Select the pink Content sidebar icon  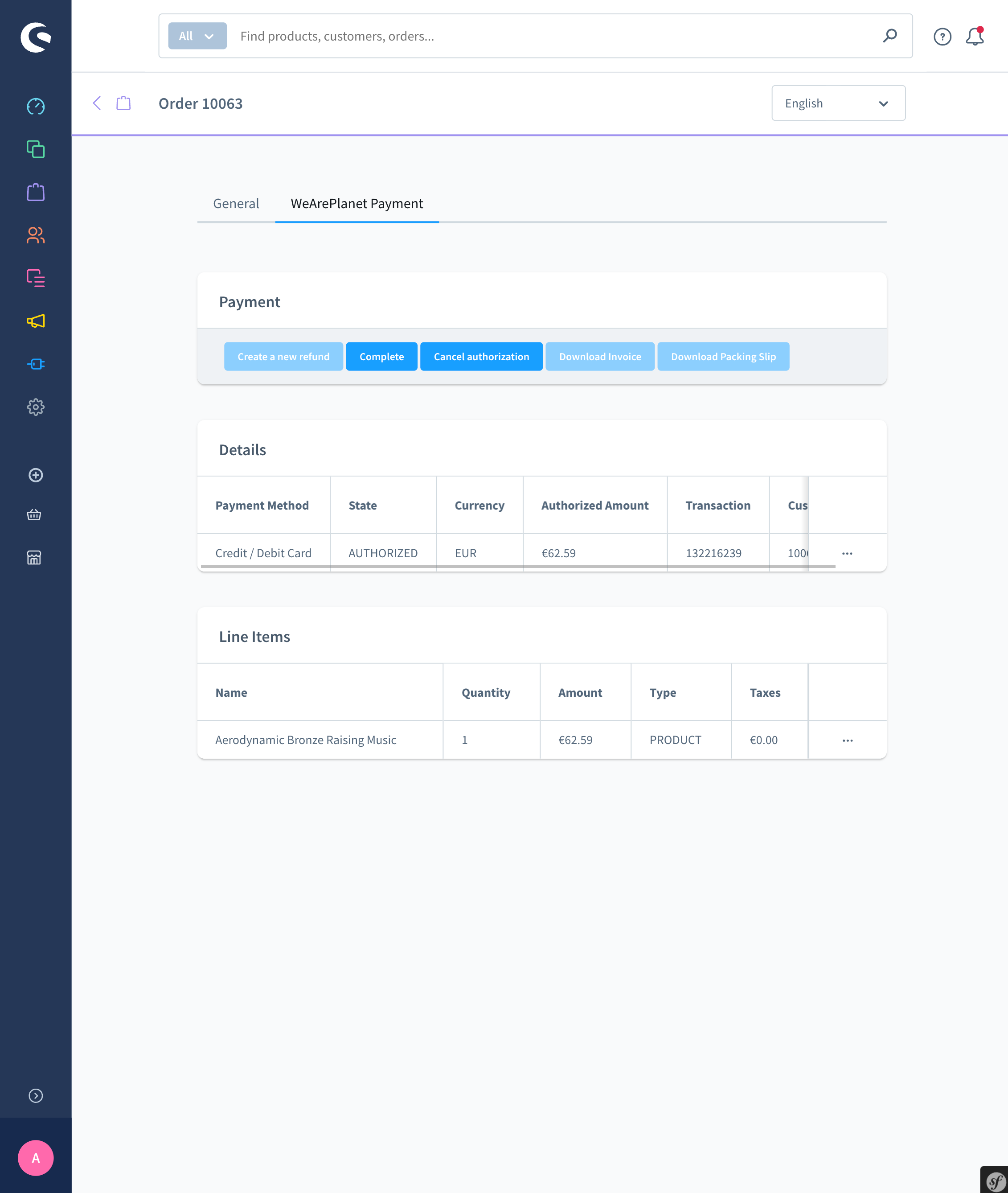[36, 278]
